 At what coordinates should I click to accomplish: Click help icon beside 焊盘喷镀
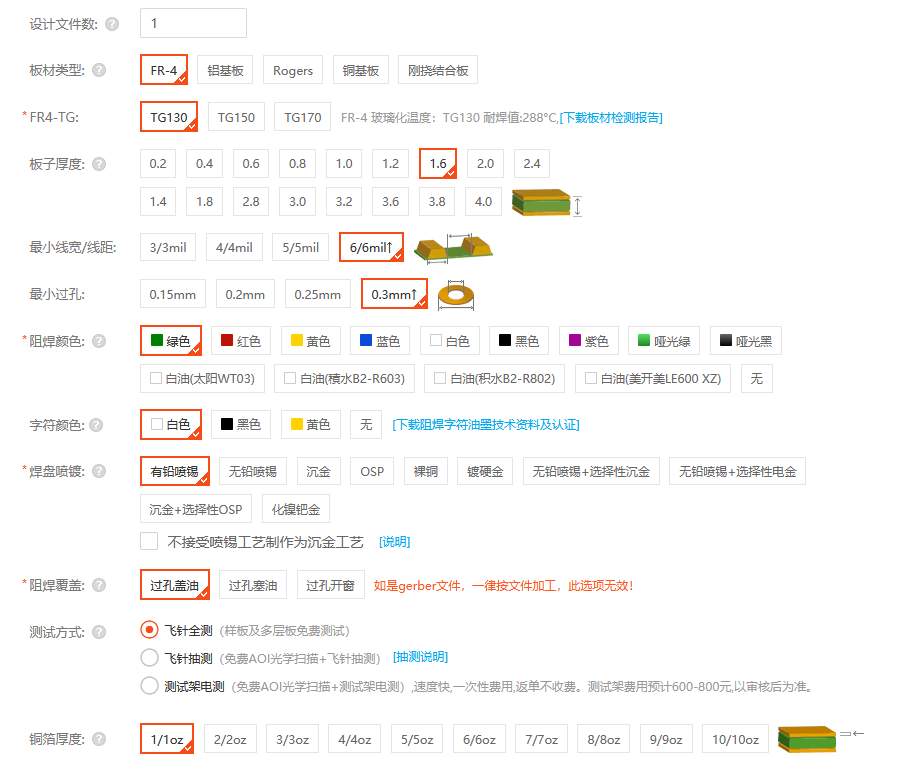pyautogui.click(x=99, y=471)
